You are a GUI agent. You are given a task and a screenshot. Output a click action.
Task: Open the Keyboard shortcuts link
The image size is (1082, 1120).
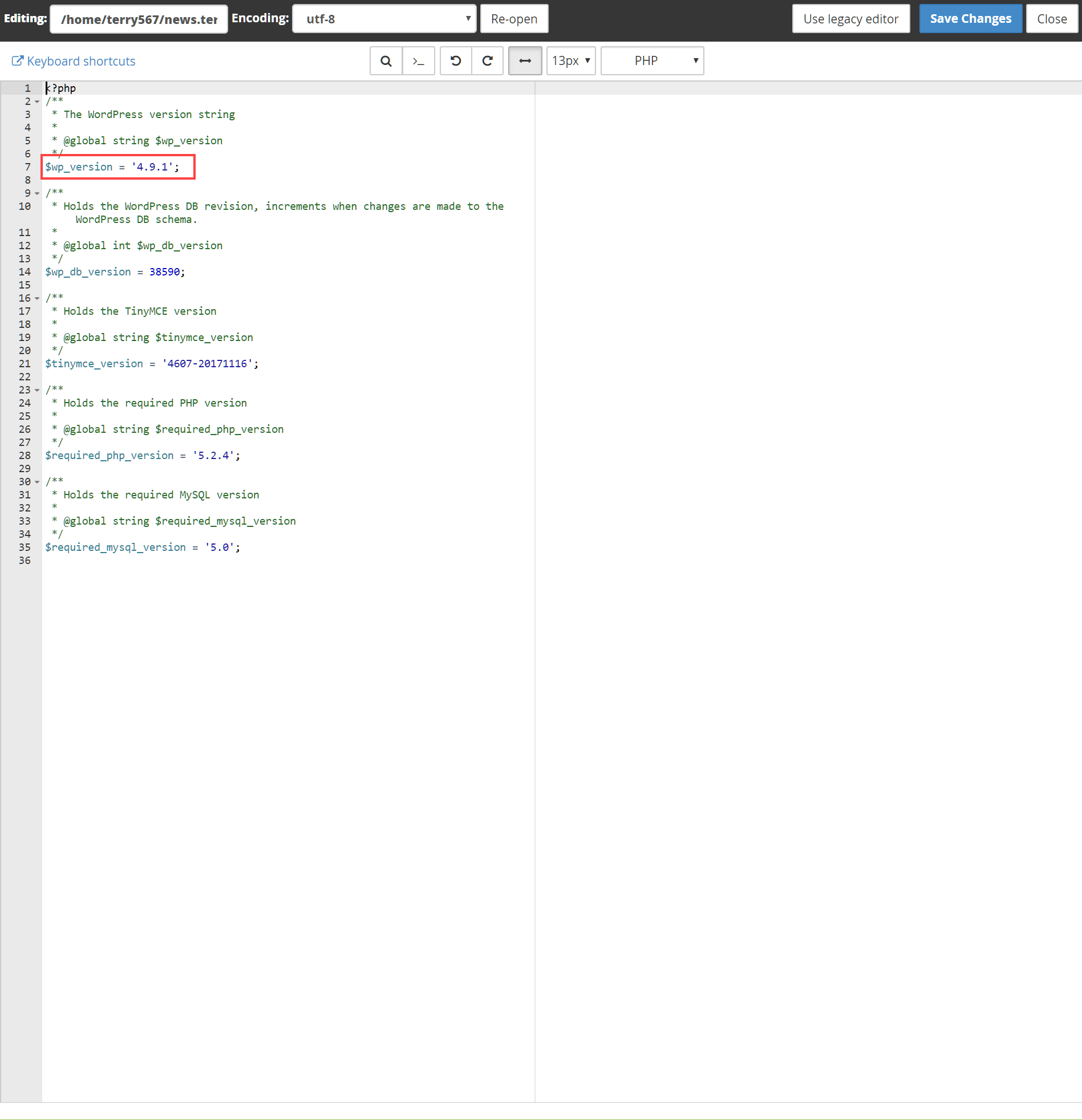81,61
